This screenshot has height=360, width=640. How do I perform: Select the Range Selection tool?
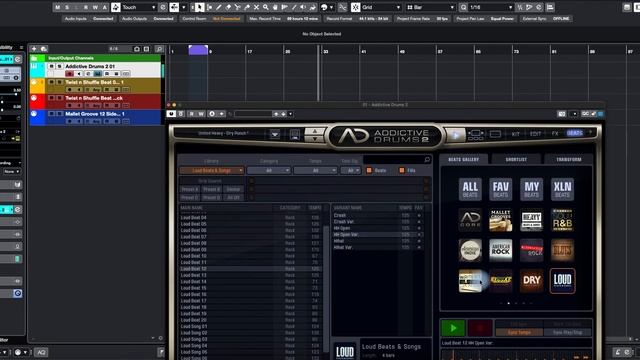(209, 7)
